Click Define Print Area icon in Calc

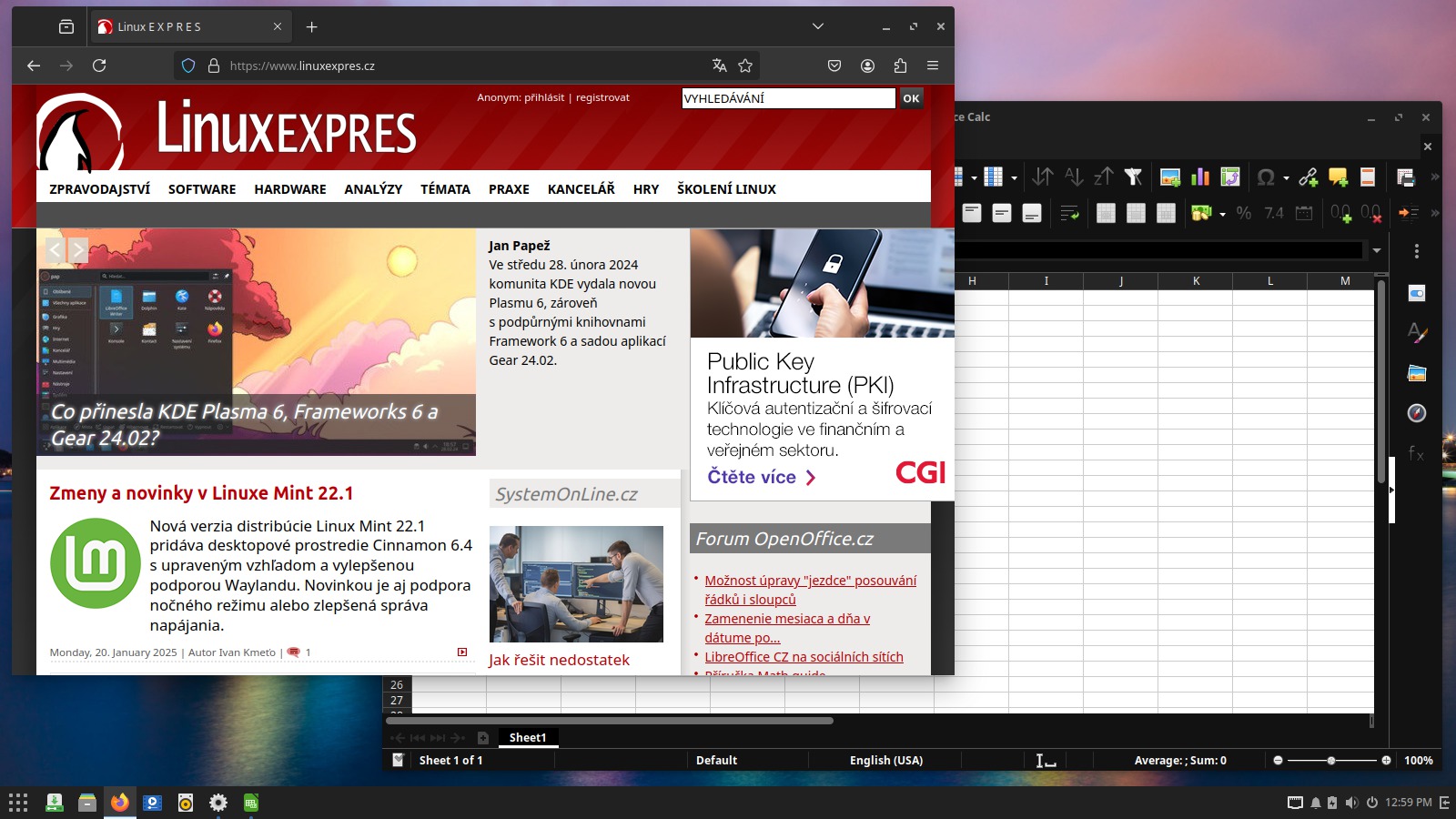pos(1406,177)
